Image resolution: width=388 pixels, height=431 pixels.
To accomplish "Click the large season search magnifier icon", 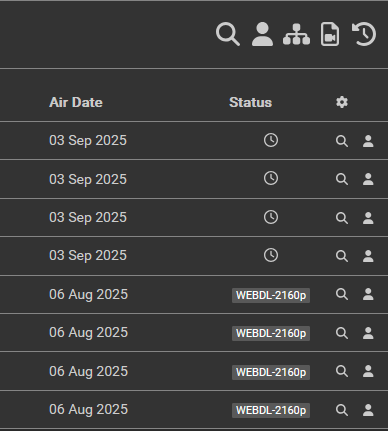I will point(228,34).
